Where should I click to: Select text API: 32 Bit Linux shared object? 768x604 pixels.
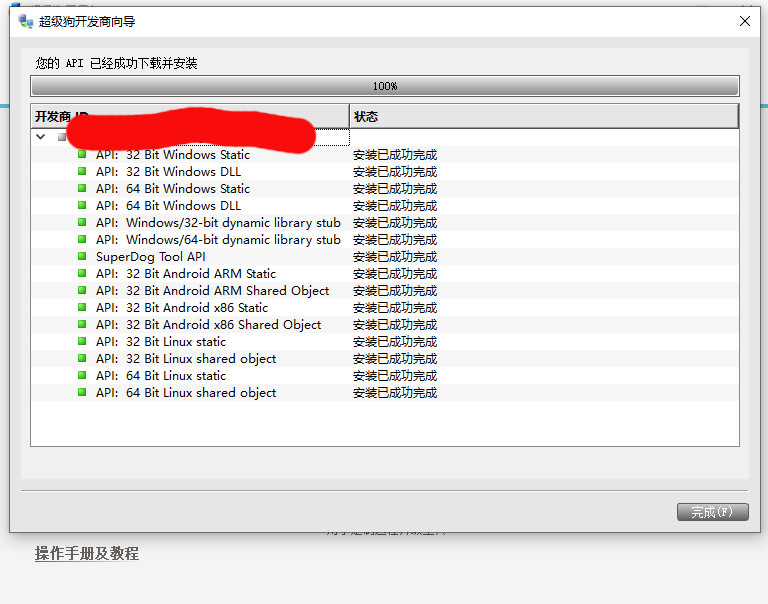pyautogui.click(x=186, y=359)
